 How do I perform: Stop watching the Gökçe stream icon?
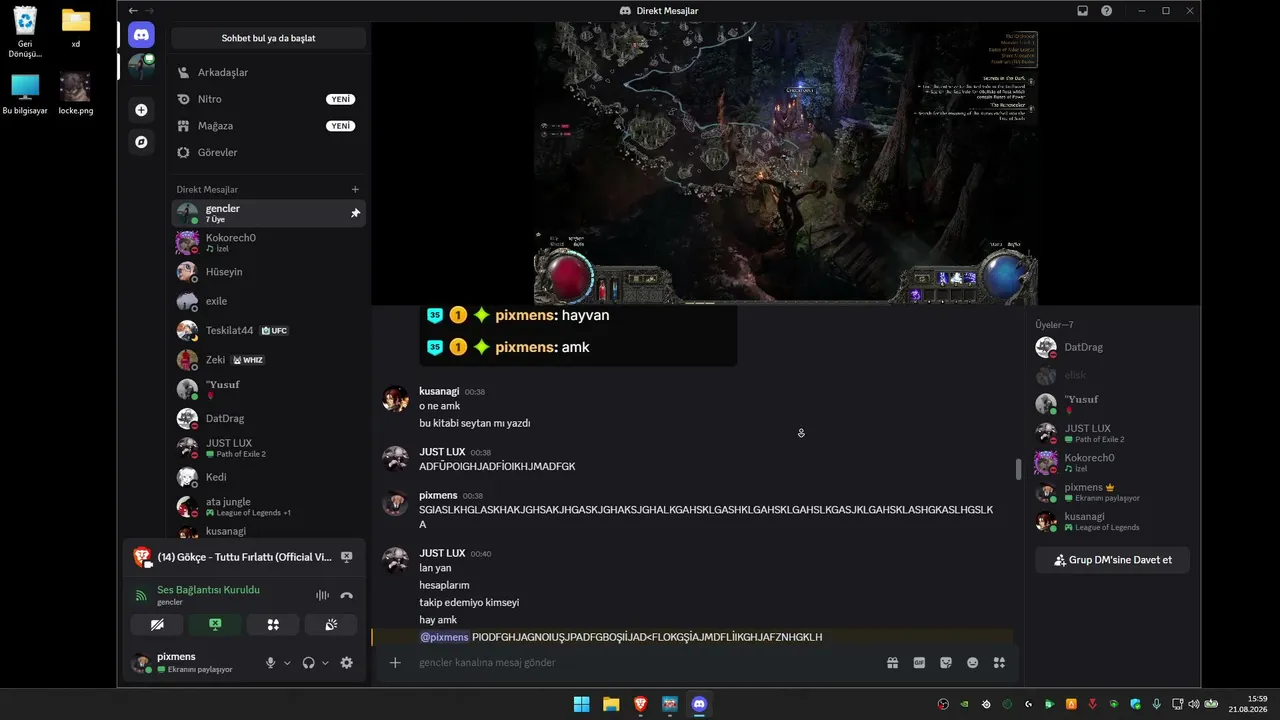point(346,557)
